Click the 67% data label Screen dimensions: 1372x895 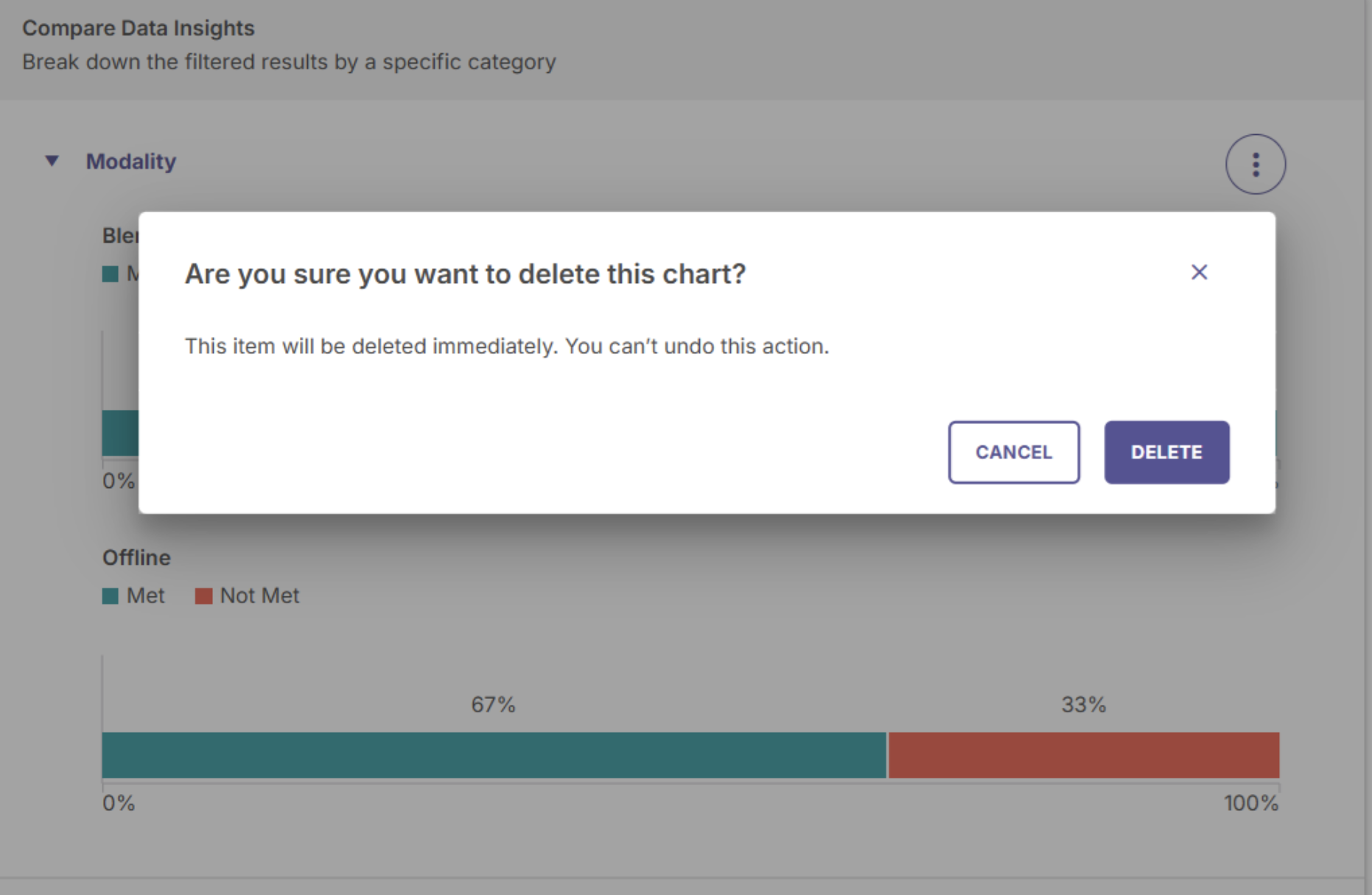pyautogui.click(x=493, y=705)
